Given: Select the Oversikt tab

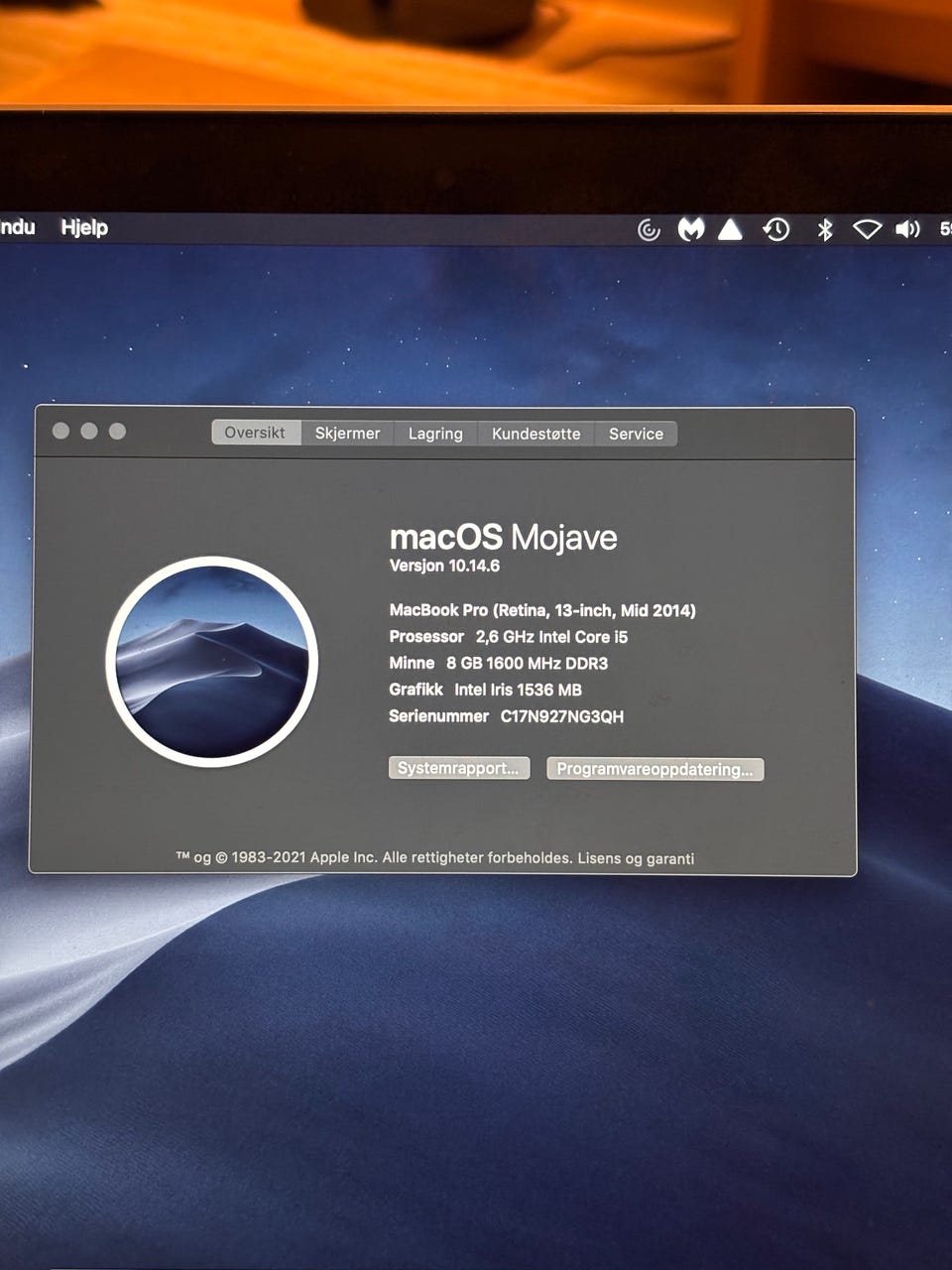Looking at the screenshot, I should [x=255, y=433].
